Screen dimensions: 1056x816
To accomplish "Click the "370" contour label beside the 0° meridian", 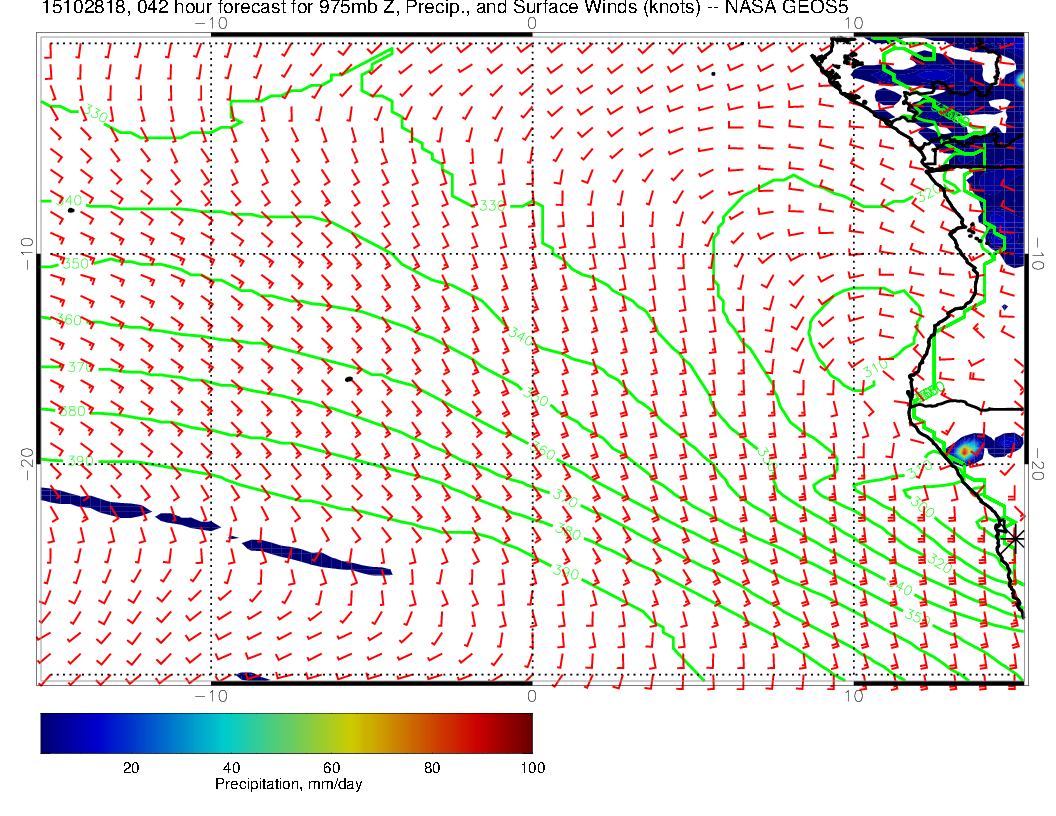I will tap(565, 499).
